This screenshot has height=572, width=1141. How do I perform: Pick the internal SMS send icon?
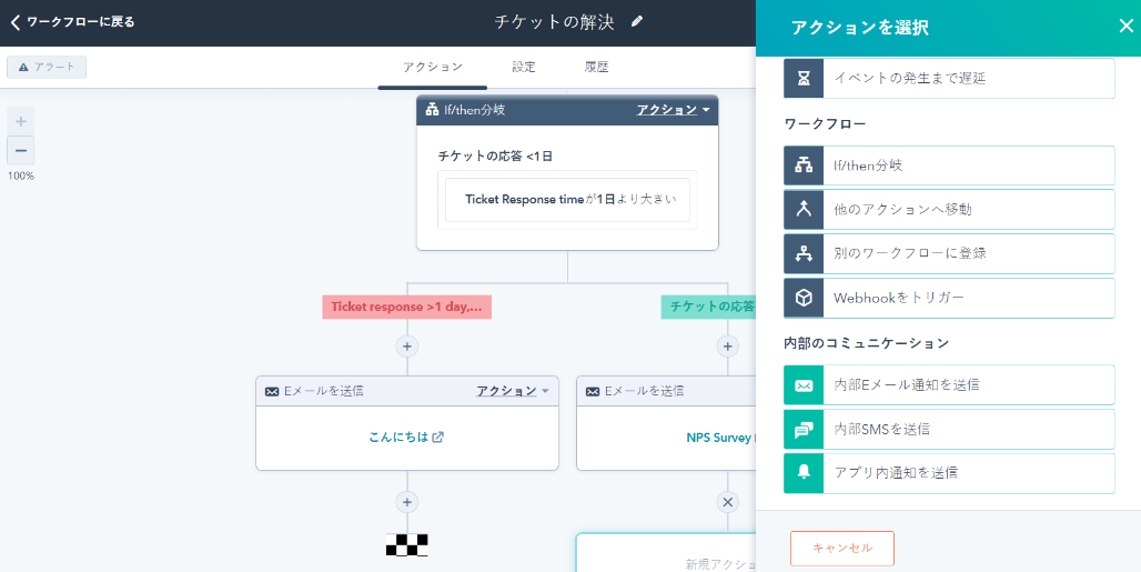(803, 429)
